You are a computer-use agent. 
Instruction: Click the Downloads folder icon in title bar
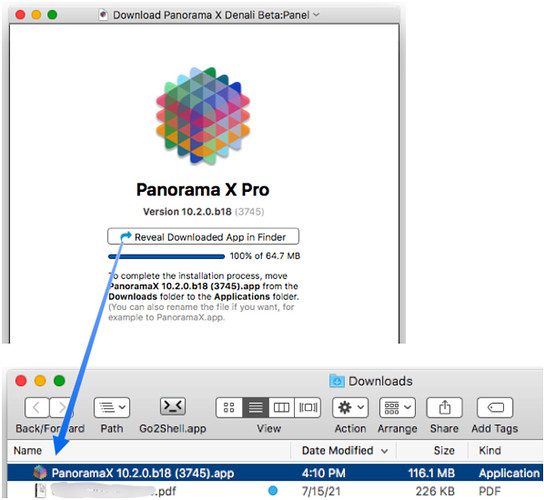337,381
